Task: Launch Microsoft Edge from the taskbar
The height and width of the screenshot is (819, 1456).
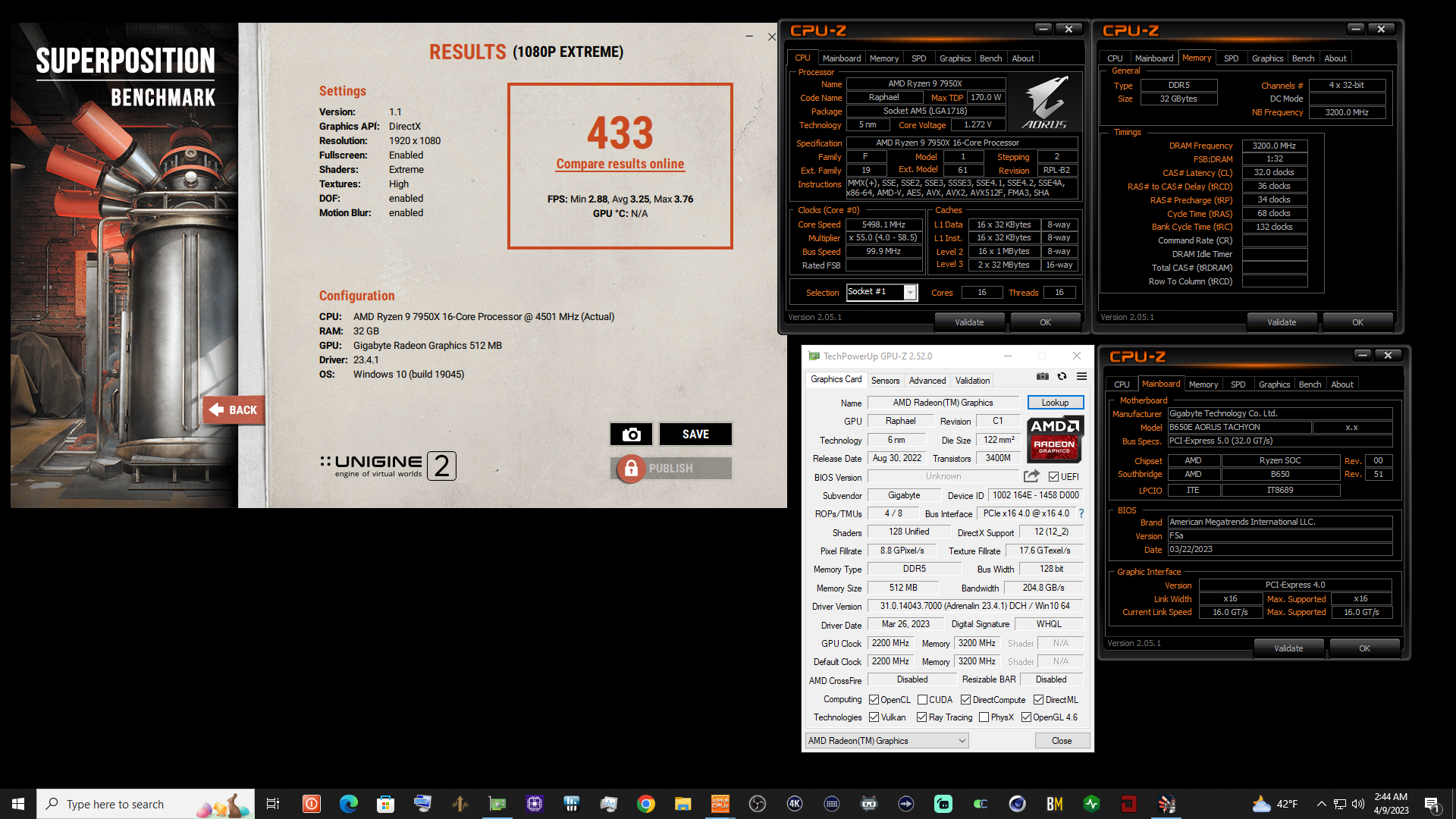Action: tap(348, 804)
